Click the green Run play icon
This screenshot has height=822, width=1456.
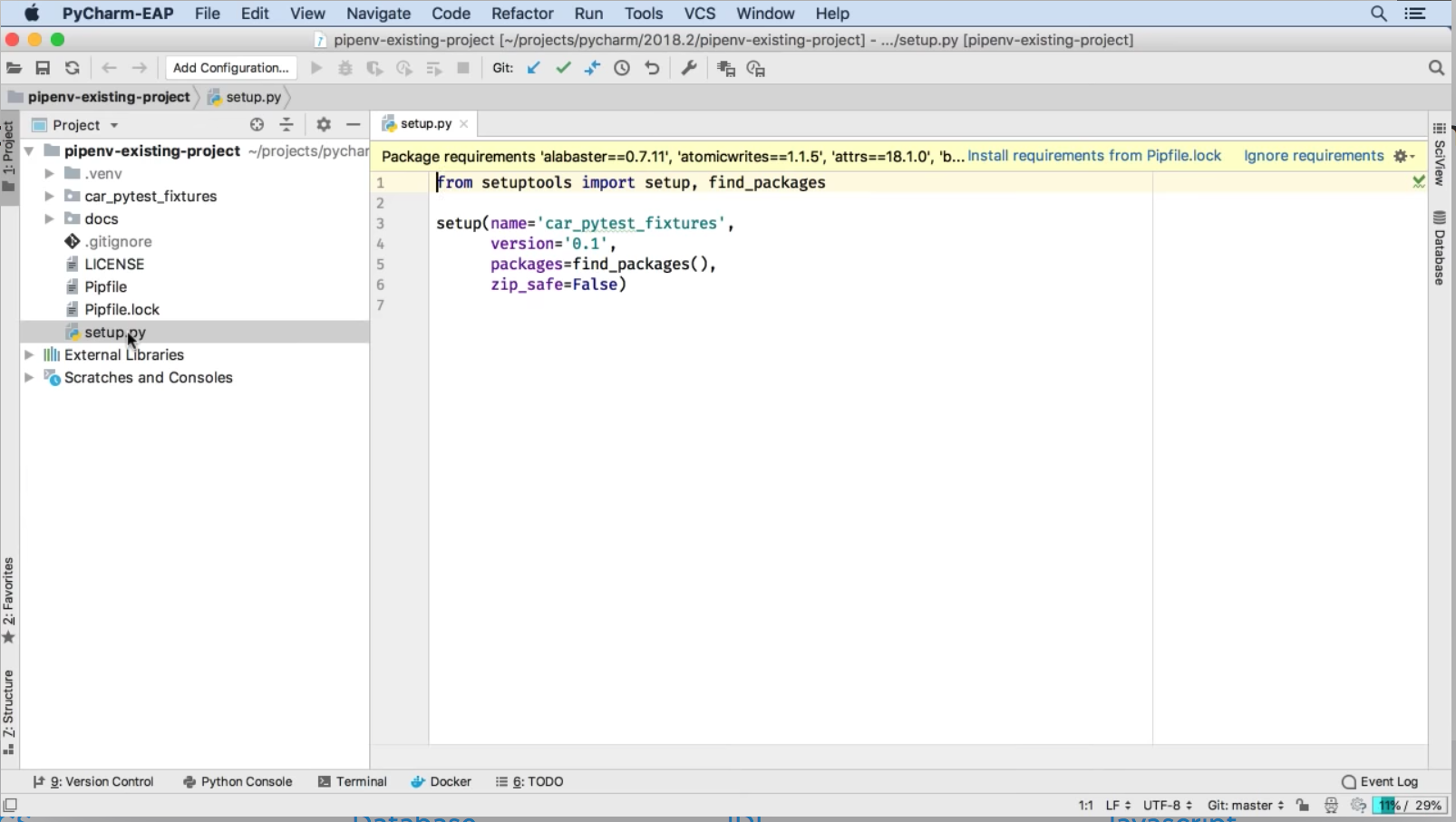point(316,68)
